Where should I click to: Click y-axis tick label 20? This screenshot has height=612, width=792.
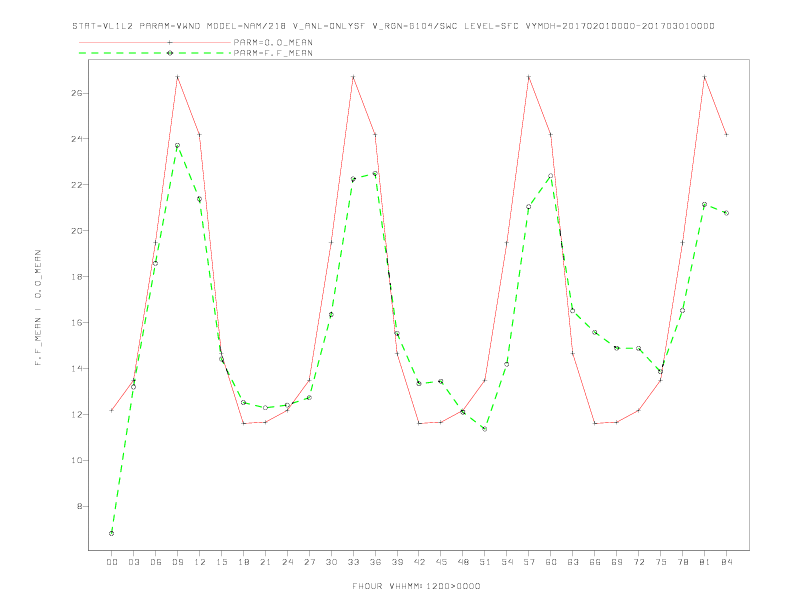77,231
